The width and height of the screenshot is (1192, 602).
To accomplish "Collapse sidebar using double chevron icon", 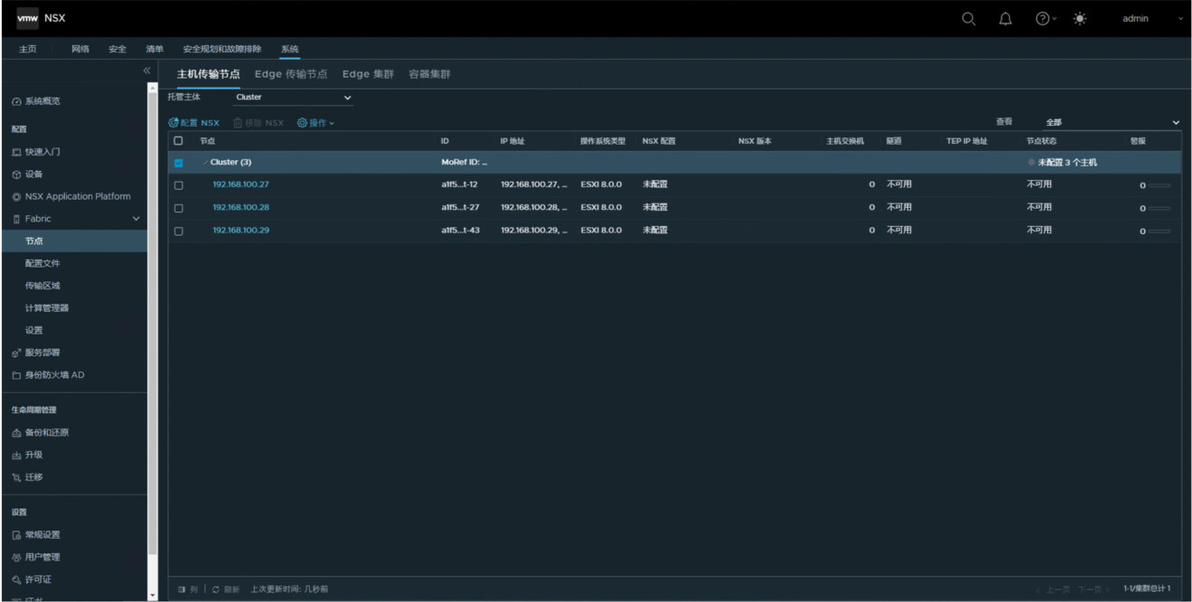I will [x=147, y=70].
